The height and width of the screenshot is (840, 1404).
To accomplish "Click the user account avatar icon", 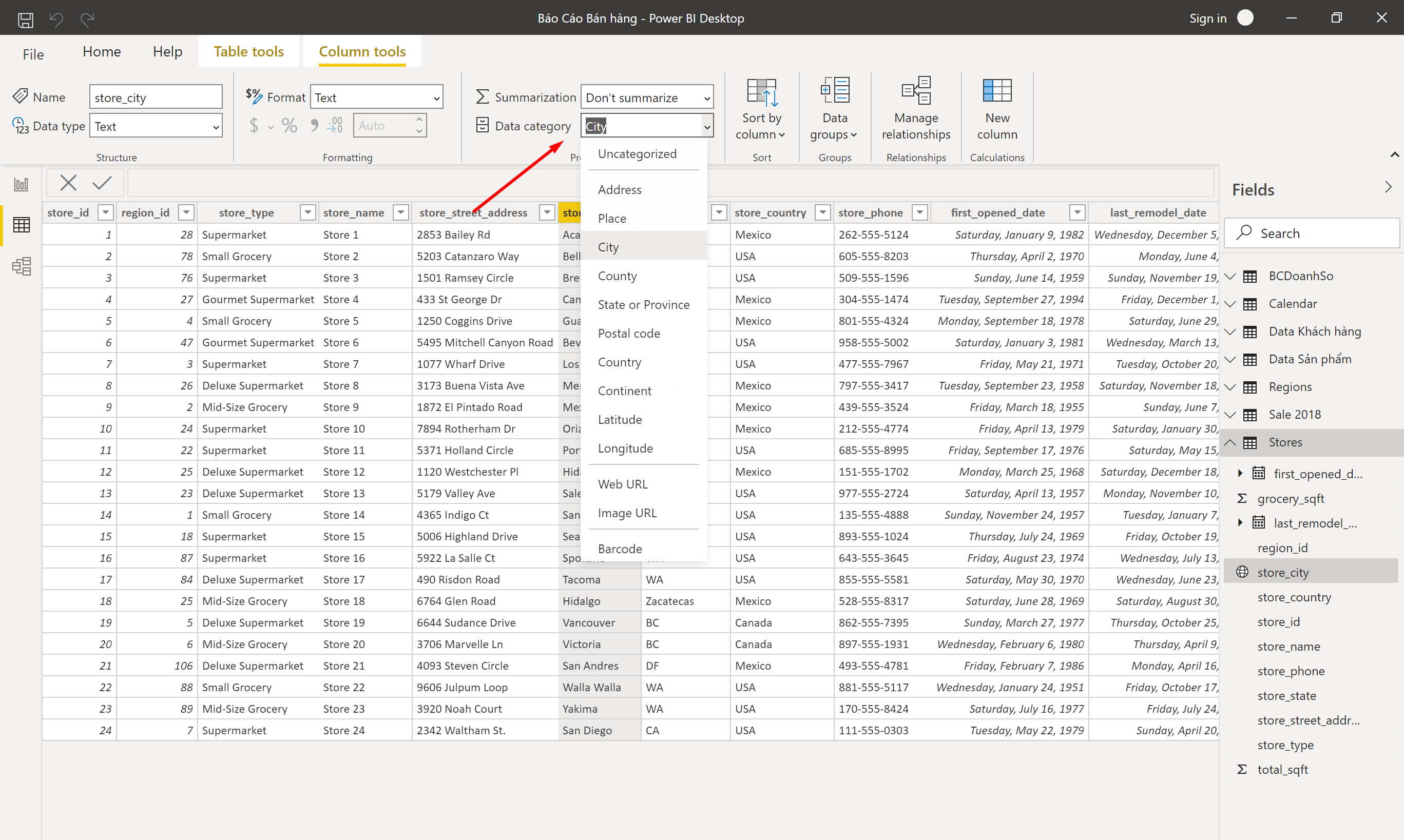I will (1245, 18).
